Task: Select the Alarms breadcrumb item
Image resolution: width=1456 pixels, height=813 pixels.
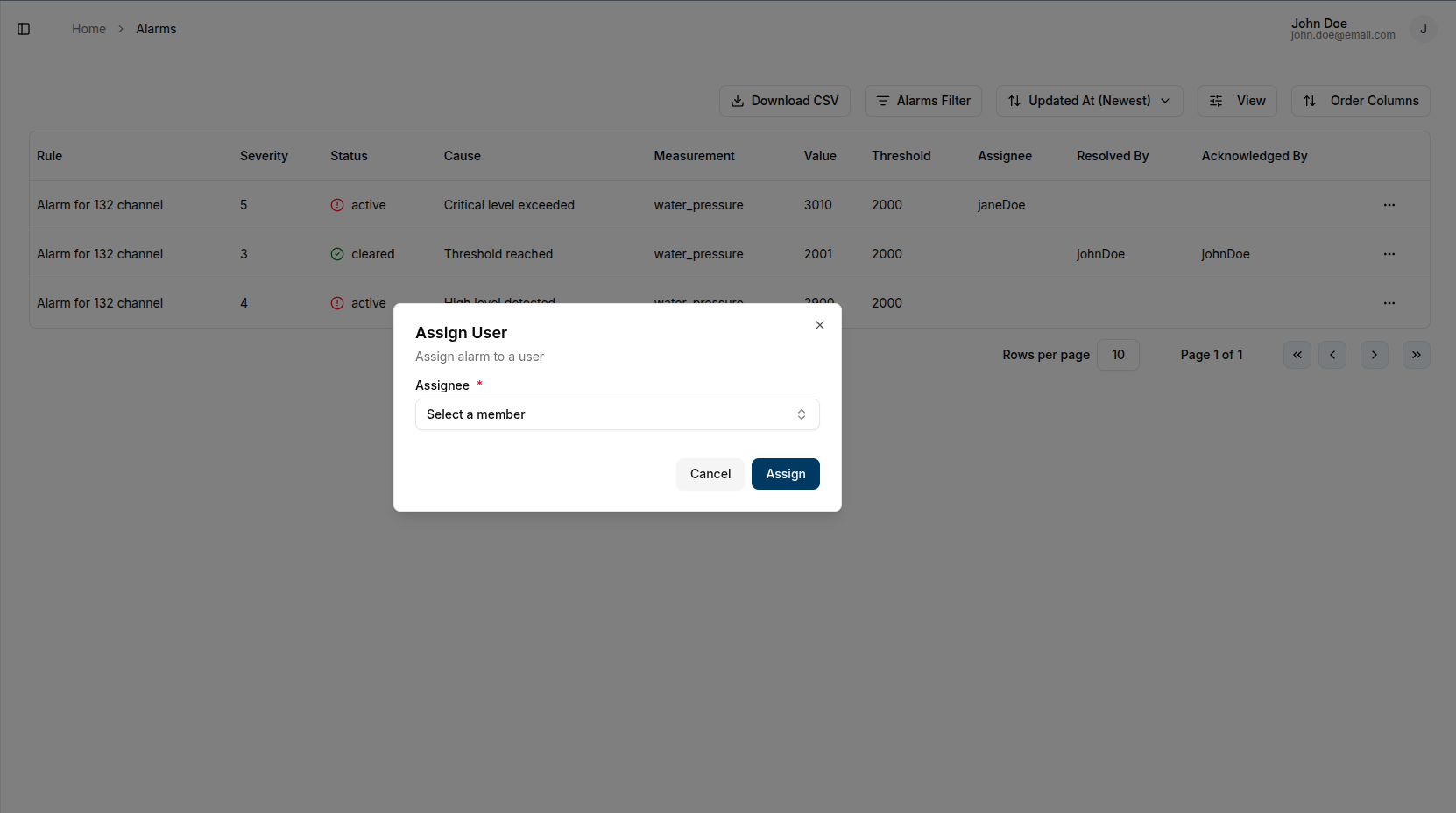Action: coord(156,29)
